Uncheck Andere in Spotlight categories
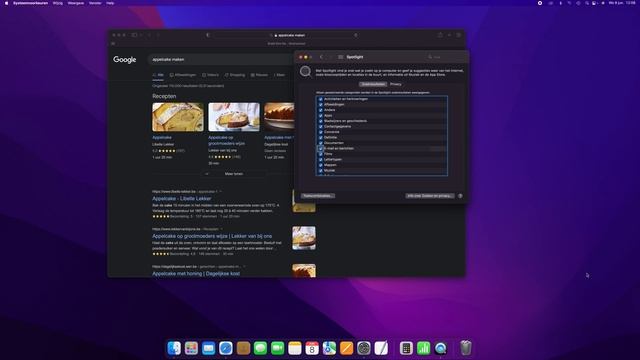The width and height of the screenshot is (640, 360). point(320,110)
